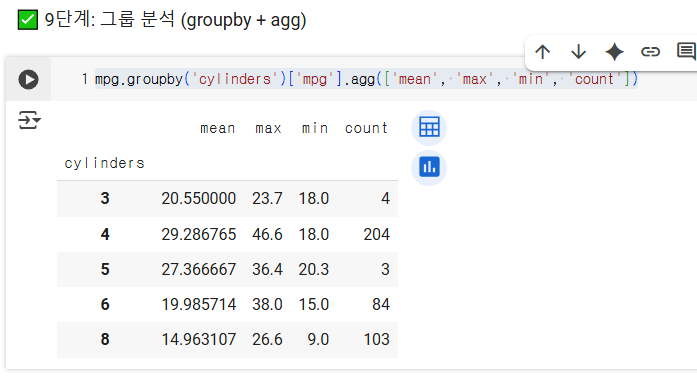Viewport: 697px width, 379px height.
Task: Click max value 26.6
Action: [267, 339]
